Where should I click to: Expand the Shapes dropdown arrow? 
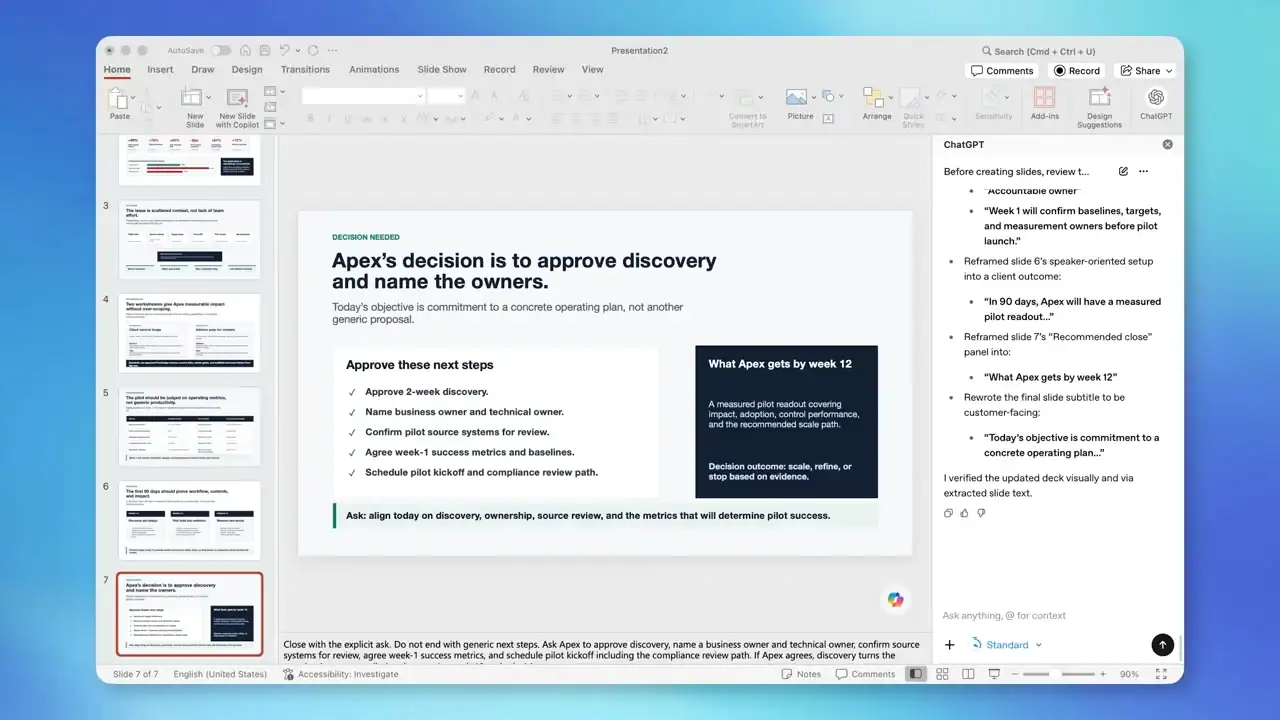(x=841, y=98)
